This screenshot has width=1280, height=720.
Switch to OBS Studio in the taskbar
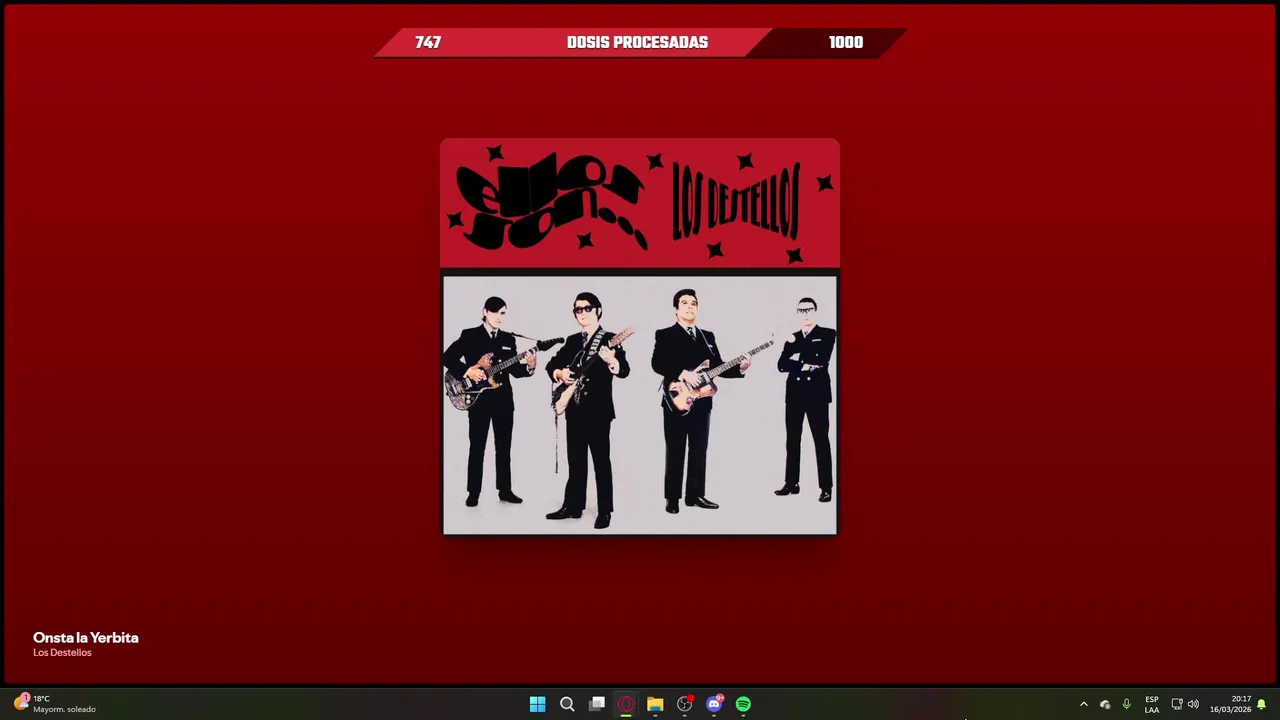point(685,704)
